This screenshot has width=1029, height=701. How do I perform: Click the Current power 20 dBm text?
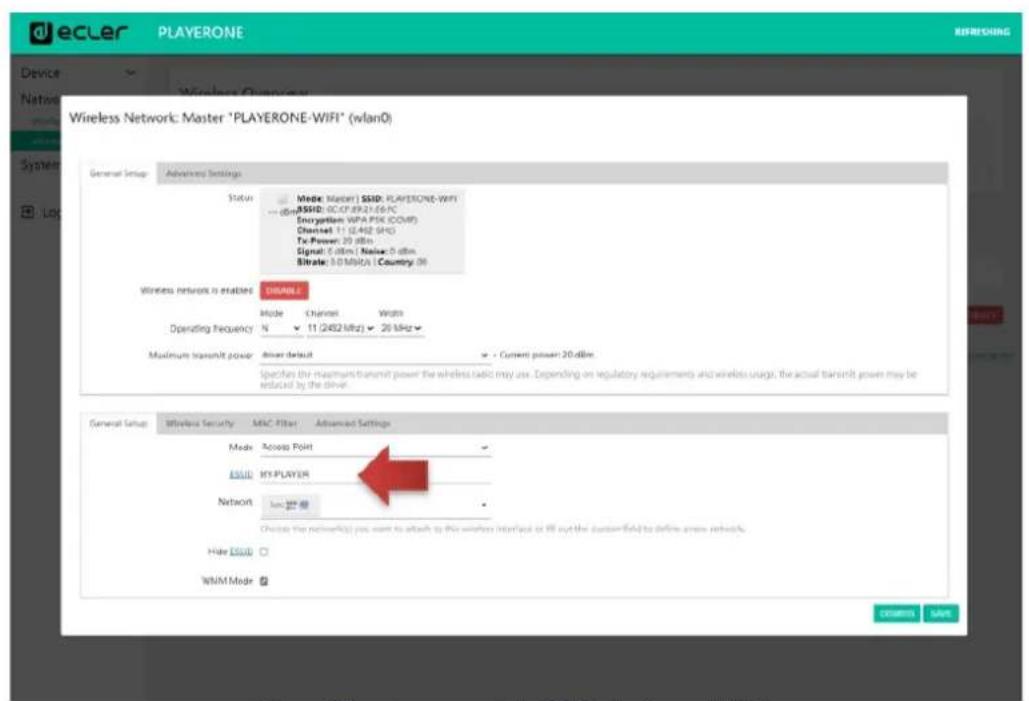547,354
